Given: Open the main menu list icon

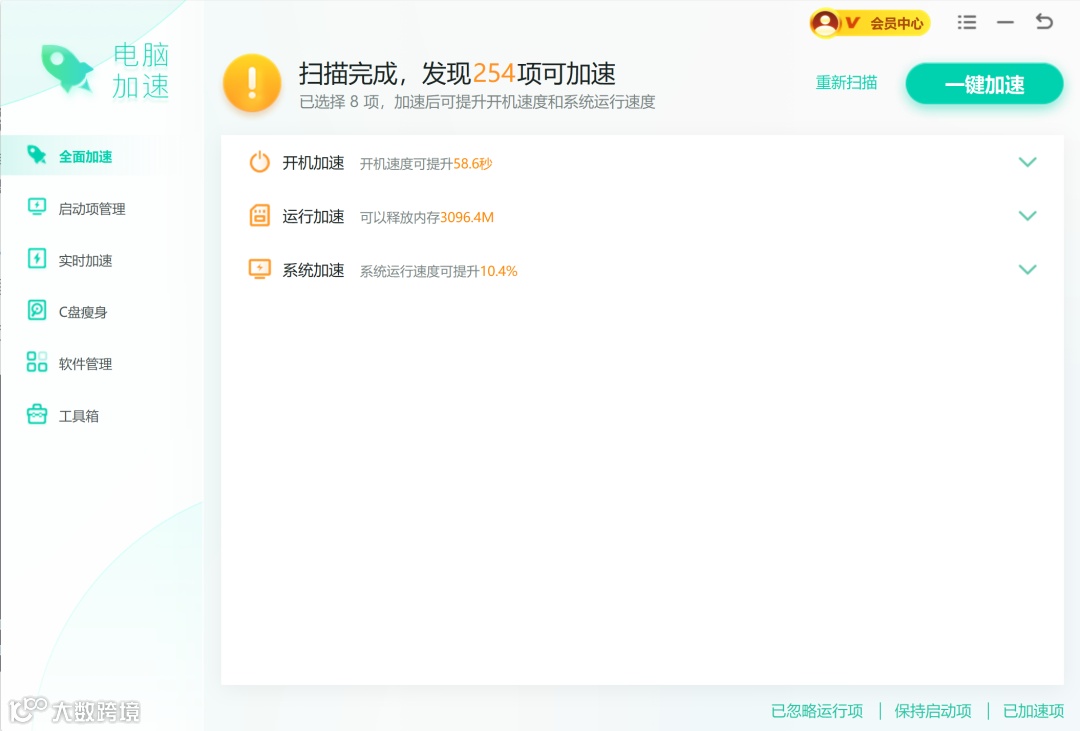Looking at the screenshot, I should [966, 23].
